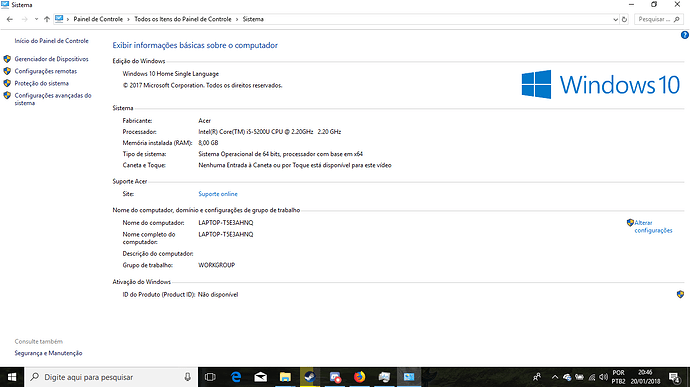Viewport: 690px width, 387px height.
Task: Open the Suporte online link
Action: pos(217,194)
